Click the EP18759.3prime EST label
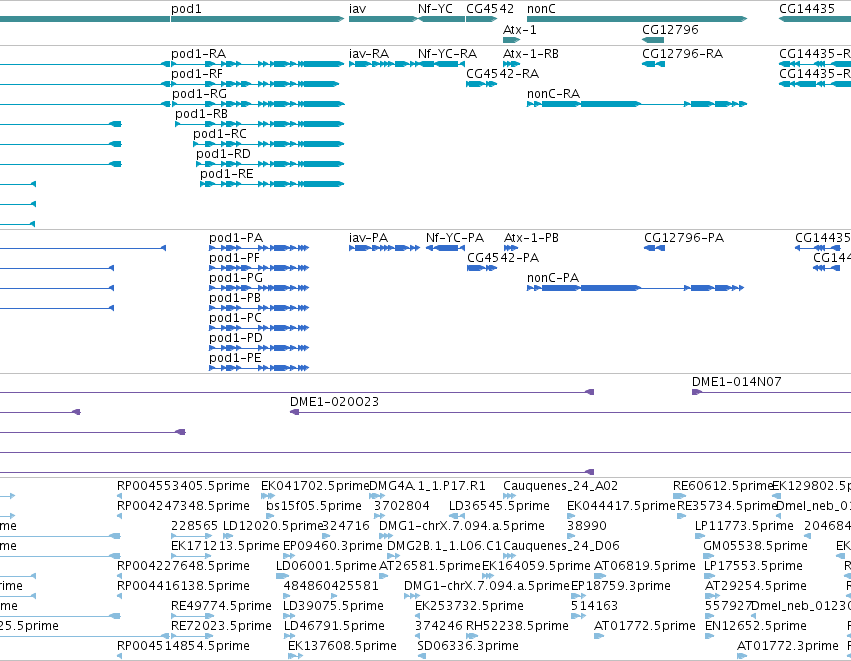Image resolution: width=851 pixels, height=661 pixels. 621,586
